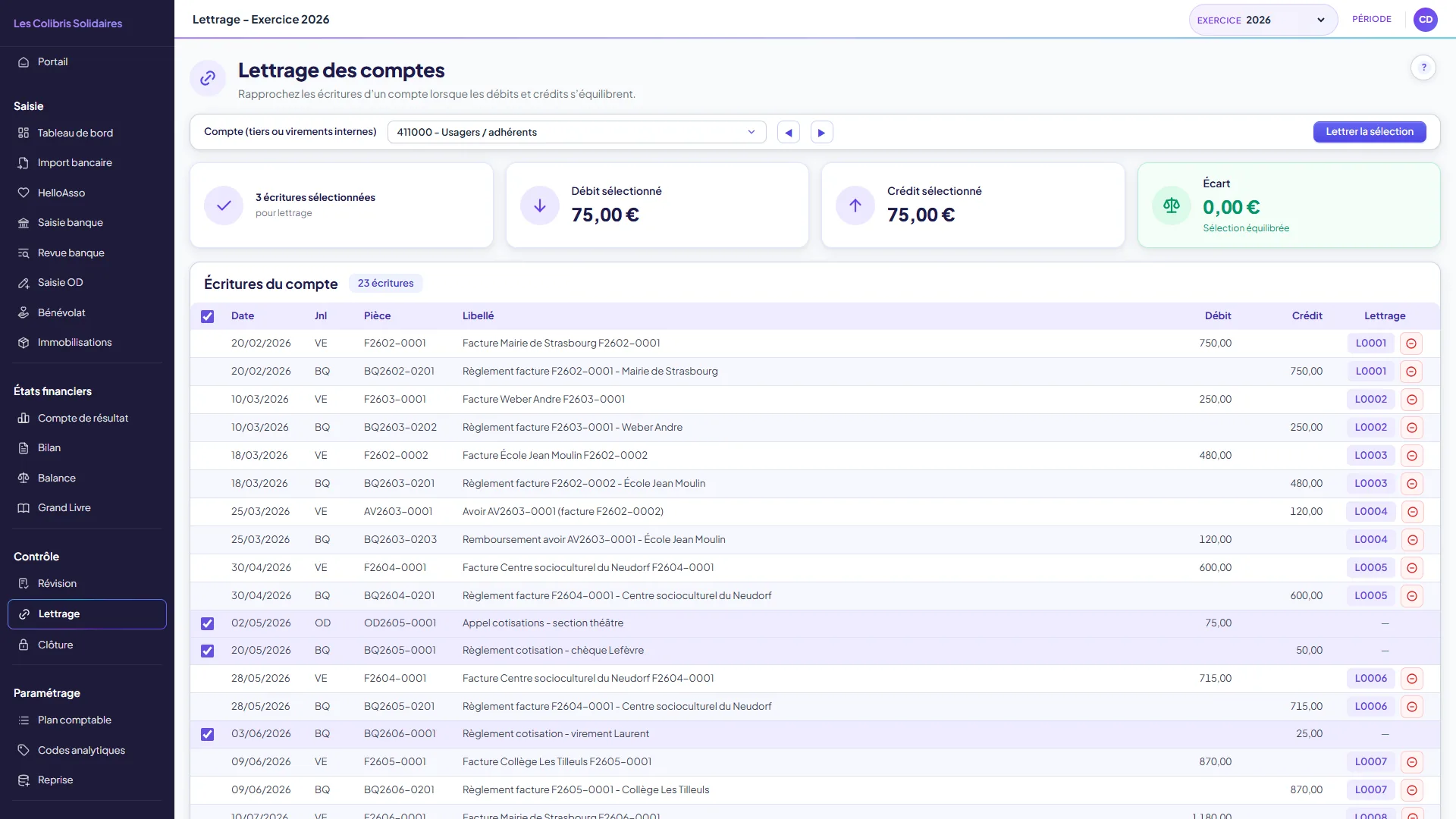Unletter the Avoir AV2603-0001 row
Screen dimensions: 1456x819
coord(1411,512)
